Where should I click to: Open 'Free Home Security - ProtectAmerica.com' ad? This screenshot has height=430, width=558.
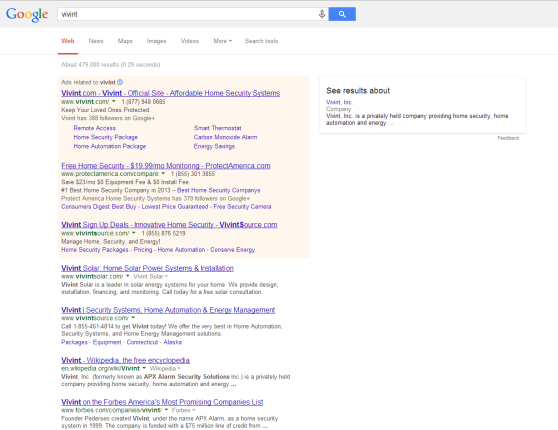(x=166, y=166)
